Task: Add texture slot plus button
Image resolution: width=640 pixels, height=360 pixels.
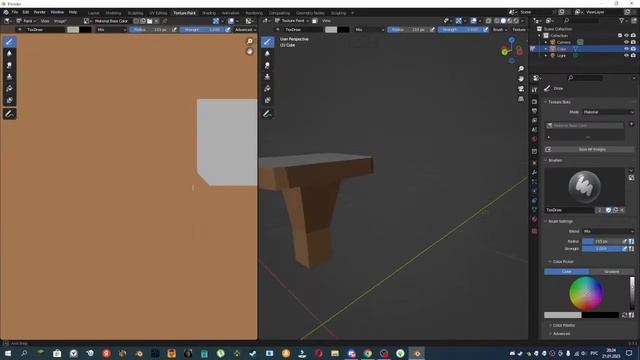Action: (x=631, y=124)
